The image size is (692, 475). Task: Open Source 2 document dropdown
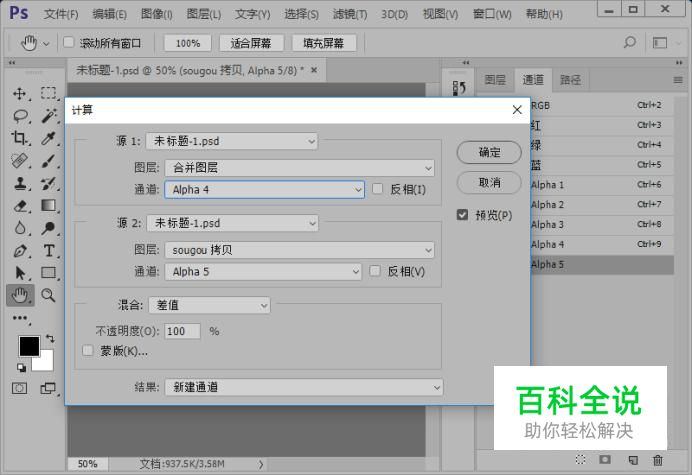tap(232, 223)
